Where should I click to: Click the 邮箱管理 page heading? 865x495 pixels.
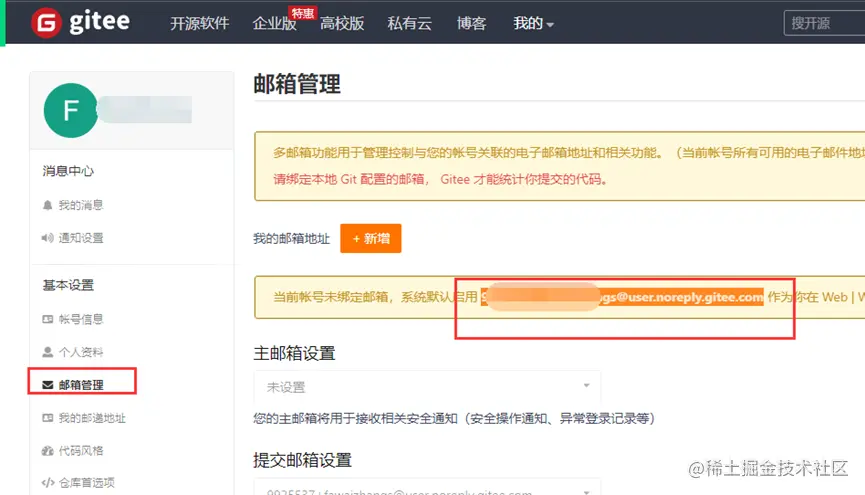coord(297,84)
